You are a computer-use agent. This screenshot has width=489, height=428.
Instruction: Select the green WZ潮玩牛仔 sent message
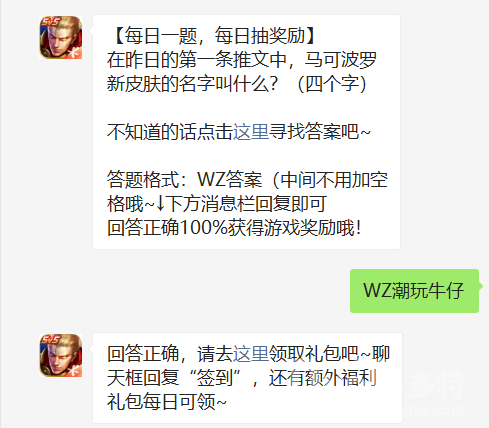pyautogui.click(x=414, y=291)
